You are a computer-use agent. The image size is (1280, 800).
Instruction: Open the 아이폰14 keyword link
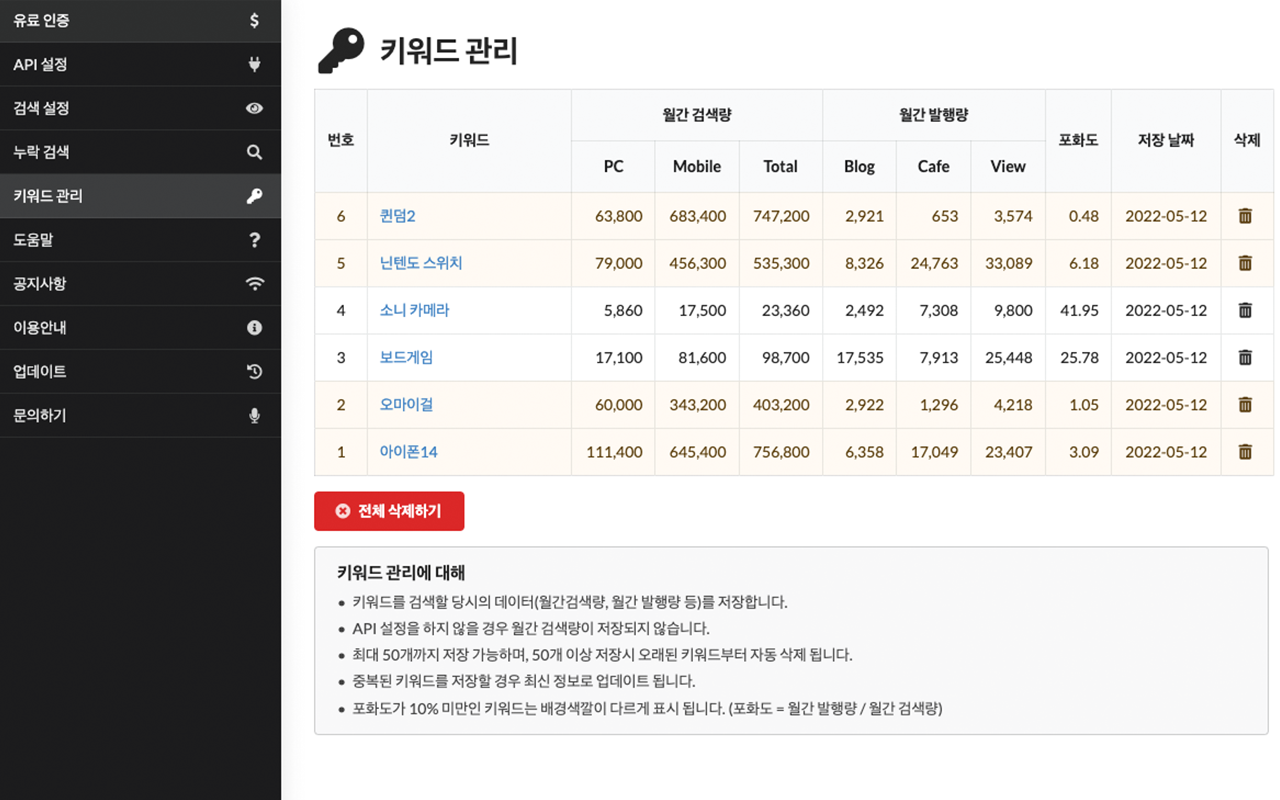[409, 451]
